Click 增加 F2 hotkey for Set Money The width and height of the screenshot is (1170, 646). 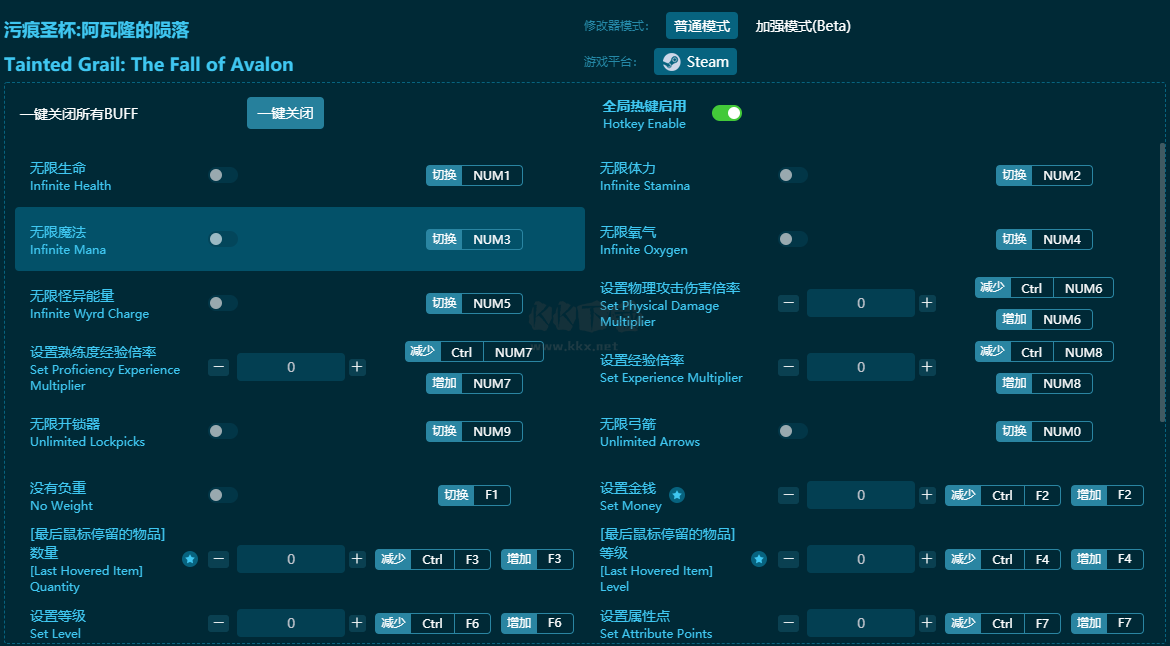click(x=1107, y=495)
